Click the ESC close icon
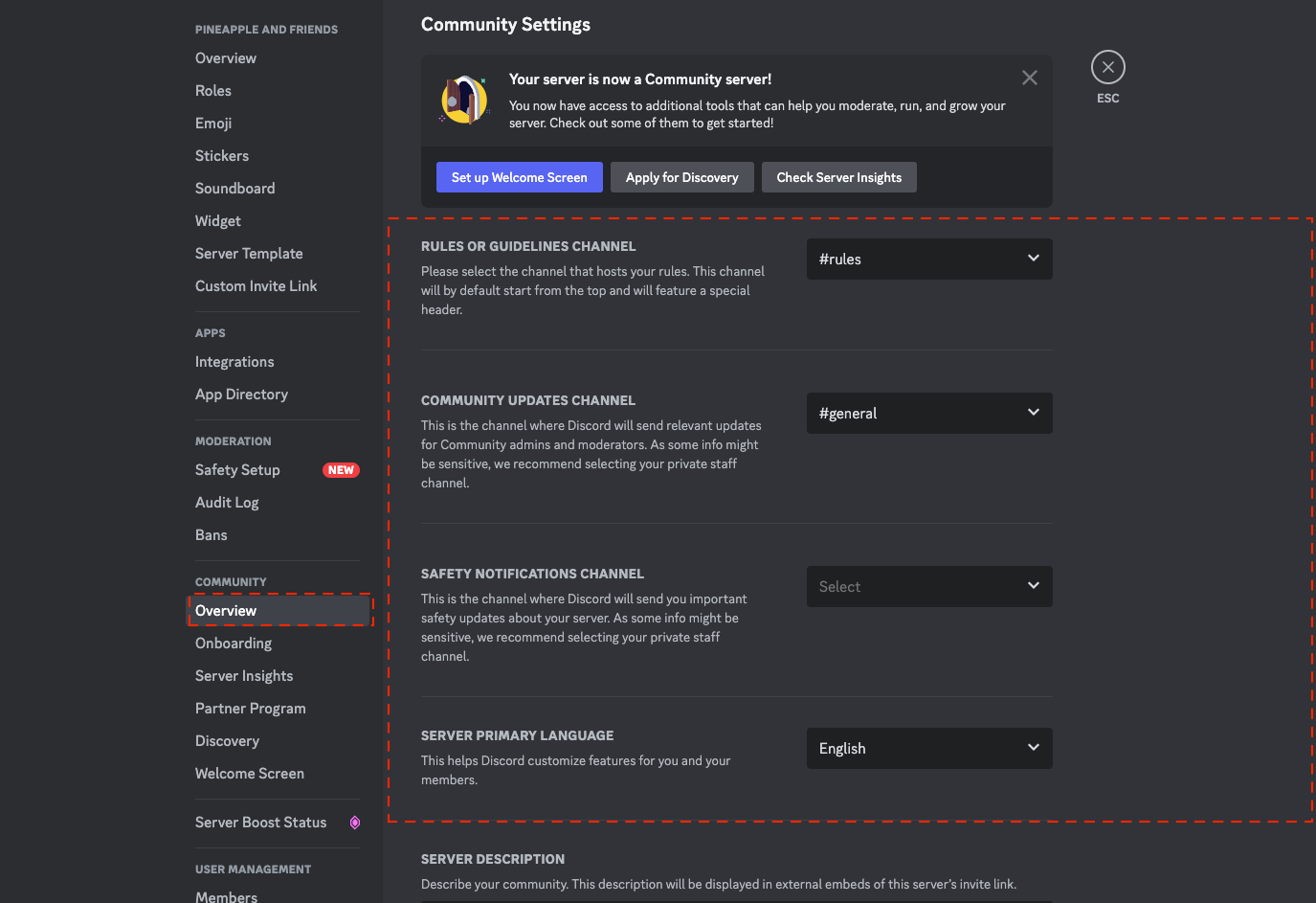 (x=1107, y=66)
